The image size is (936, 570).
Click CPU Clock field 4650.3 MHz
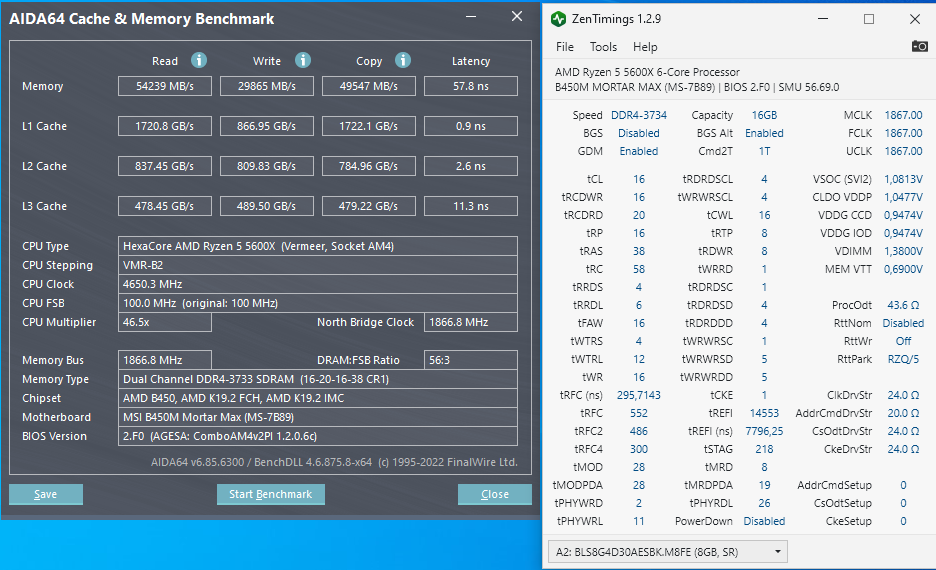coord(318,284)
